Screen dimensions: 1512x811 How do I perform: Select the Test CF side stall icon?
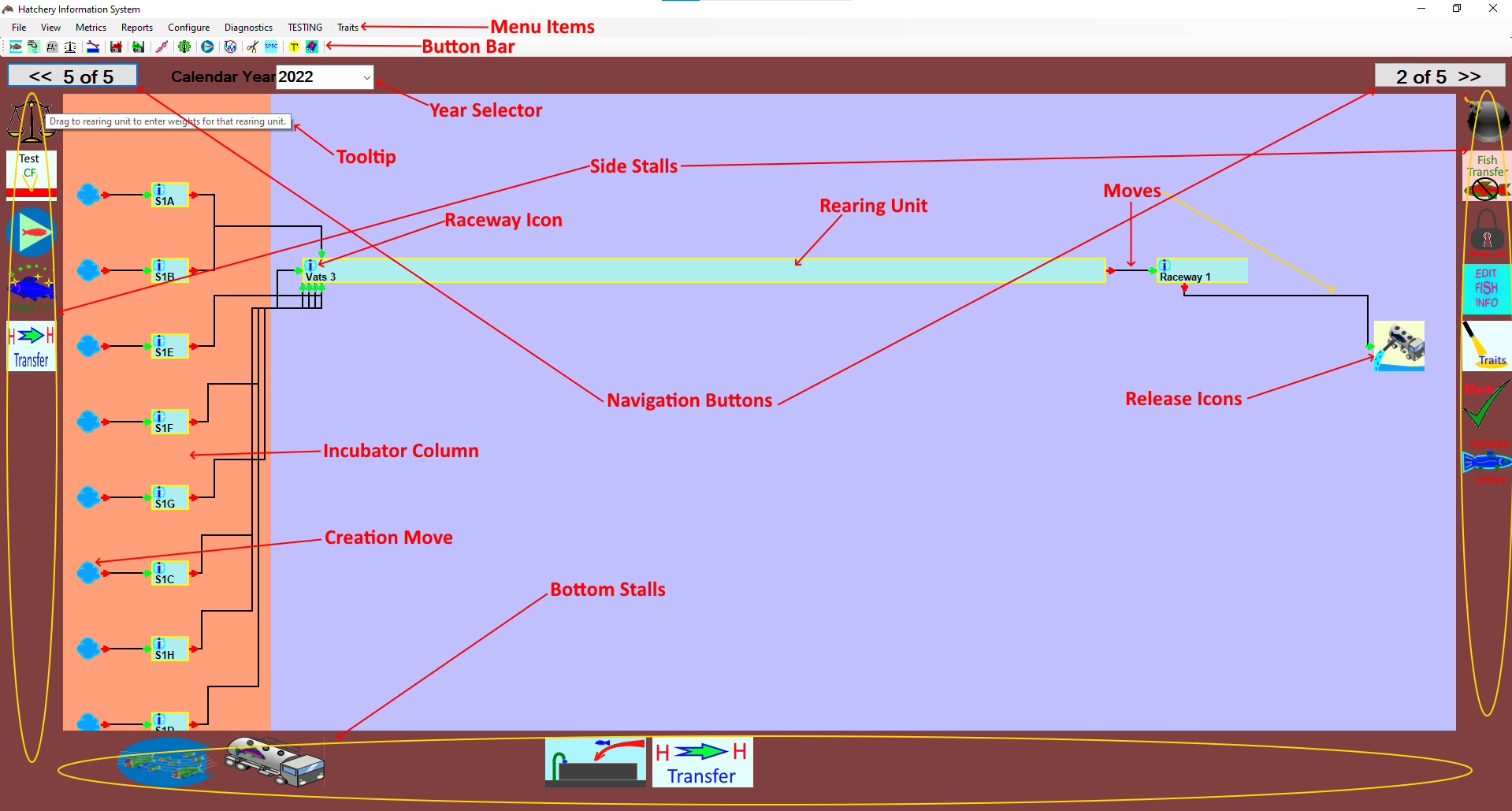click(32, 175)
